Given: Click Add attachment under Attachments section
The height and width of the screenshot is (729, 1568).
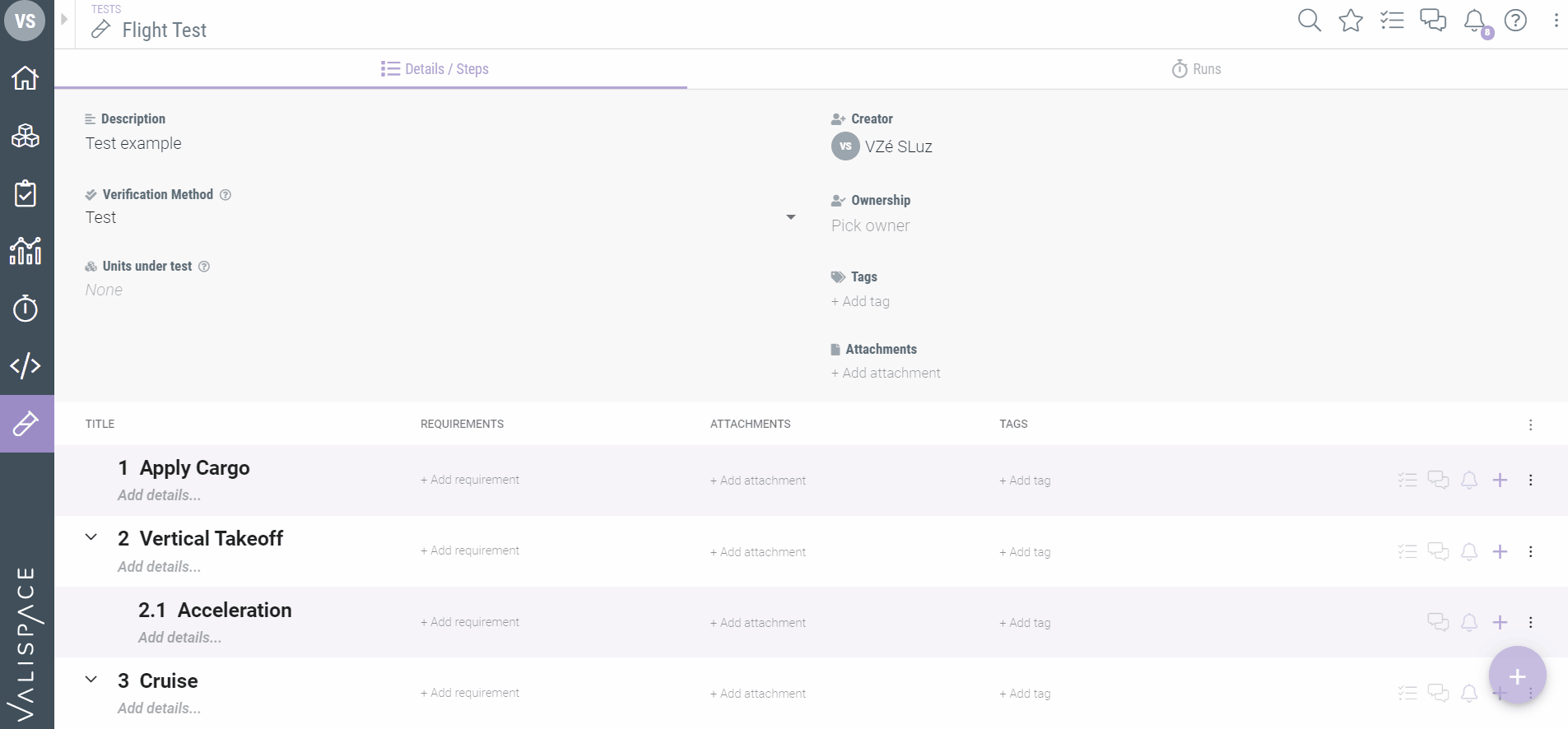Looking at the screenshot, I should coord(886,373).
